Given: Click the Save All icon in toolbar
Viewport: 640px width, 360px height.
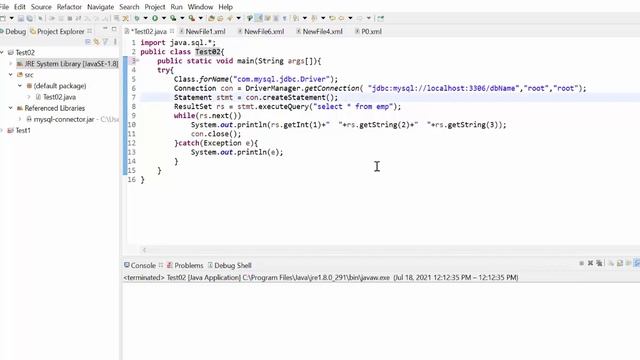Looking at the screenshot, I should pyautogui.click(x=30, y=18).
